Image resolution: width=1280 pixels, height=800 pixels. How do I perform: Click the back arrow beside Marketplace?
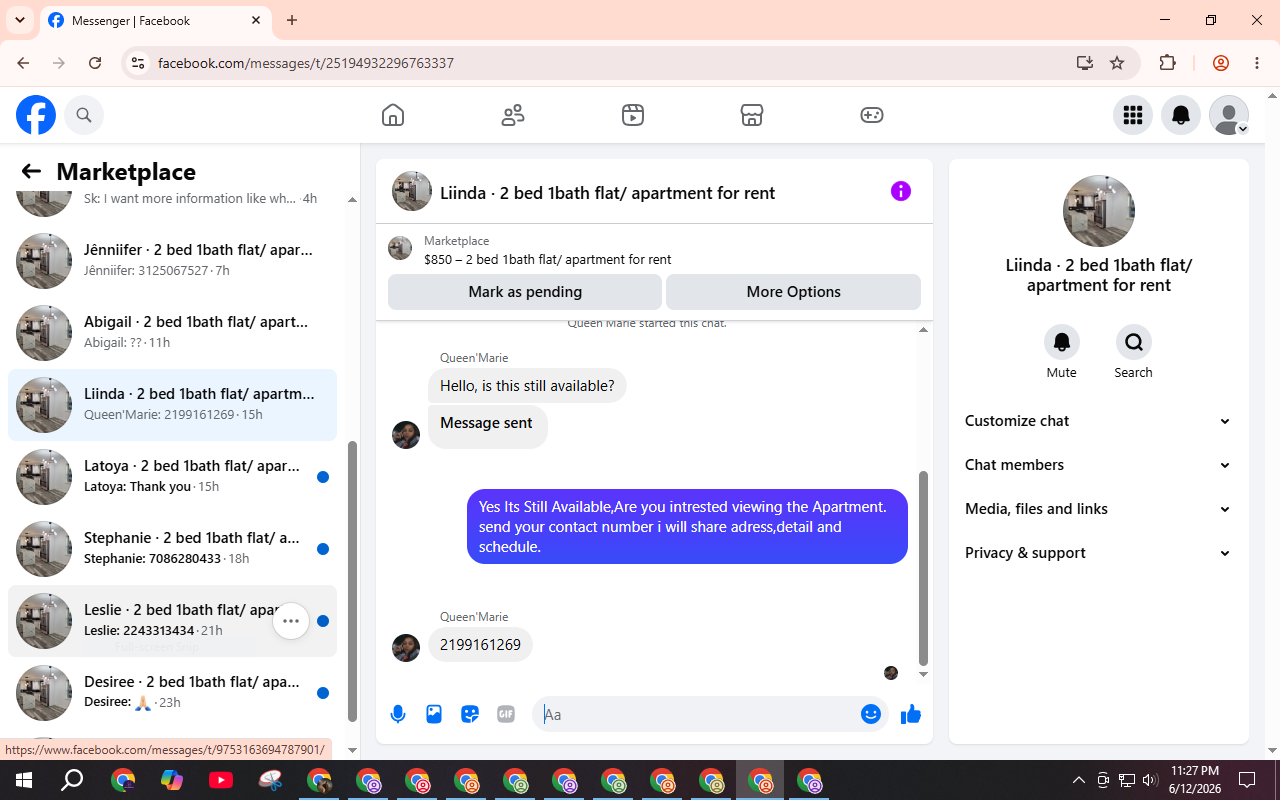click(31, 171)
